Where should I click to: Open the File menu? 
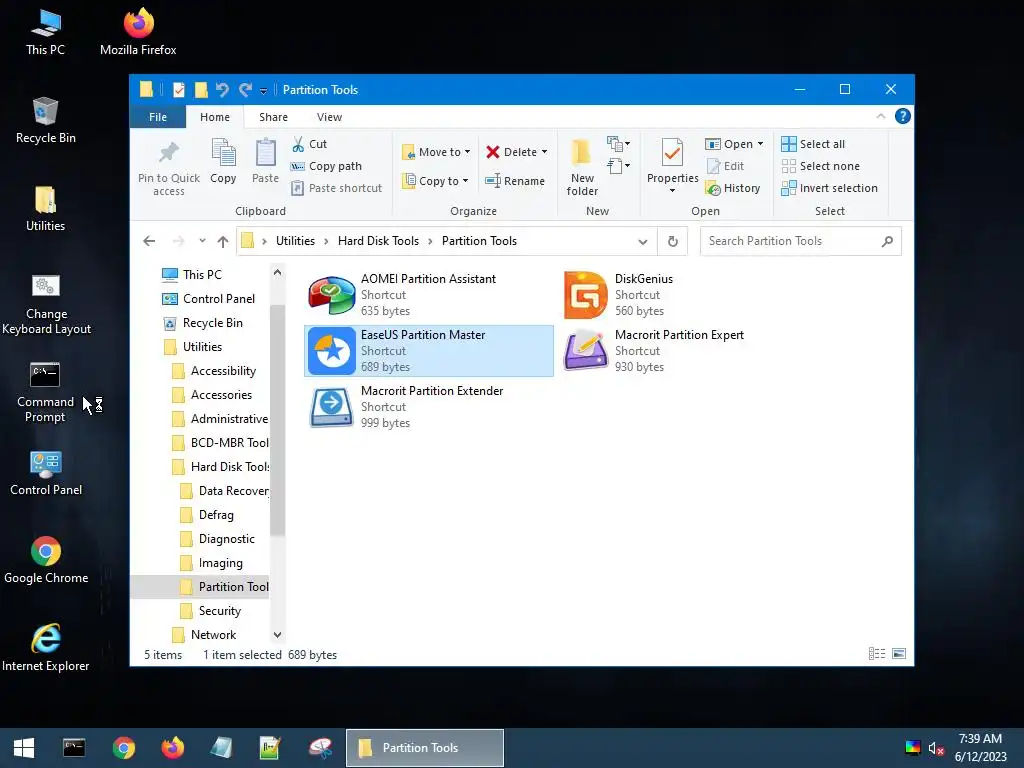157,117
